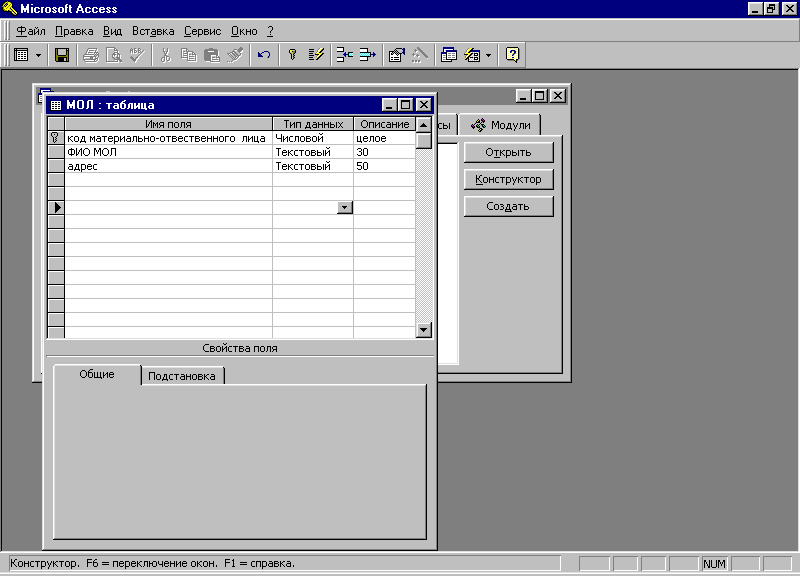Click the 'Числовой' data type cell
This screenshot has height=576, width=800.
313,138
